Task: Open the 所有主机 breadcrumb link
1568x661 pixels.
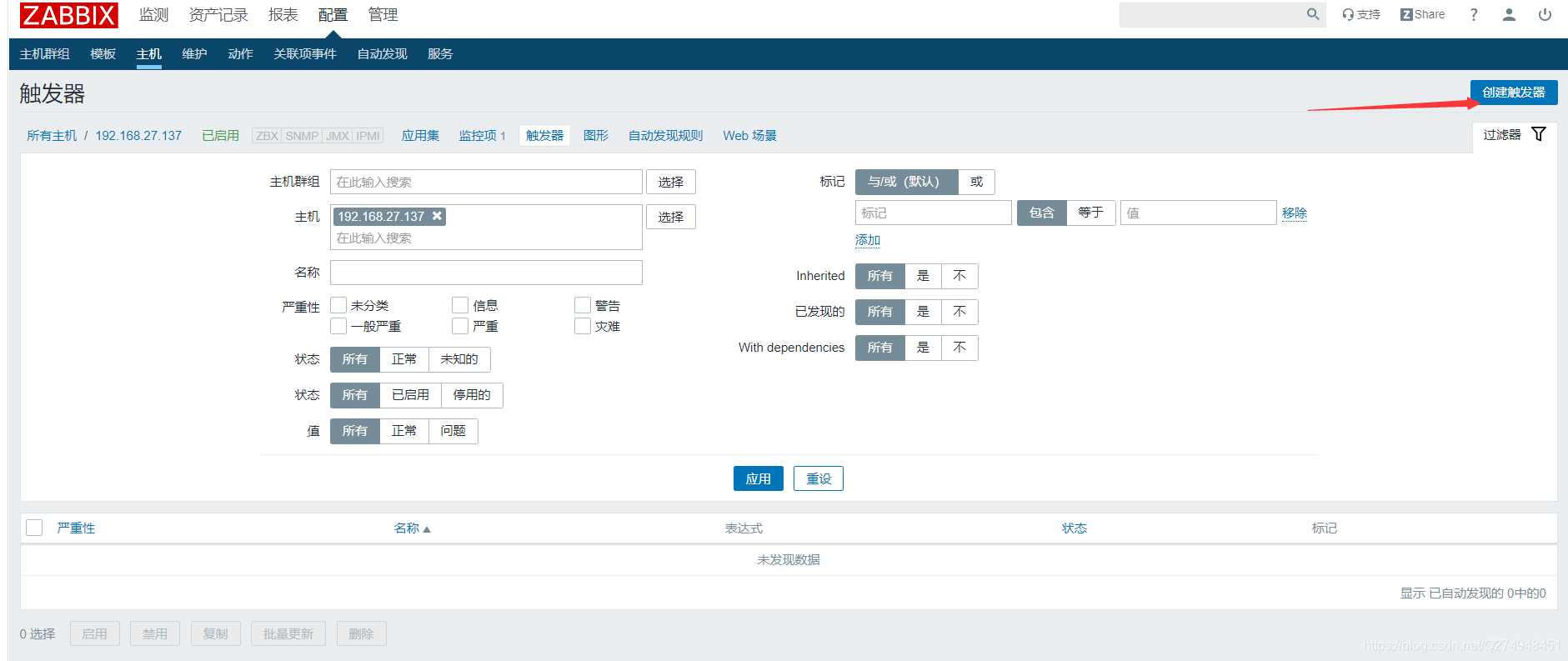Action: click(52, 136)
